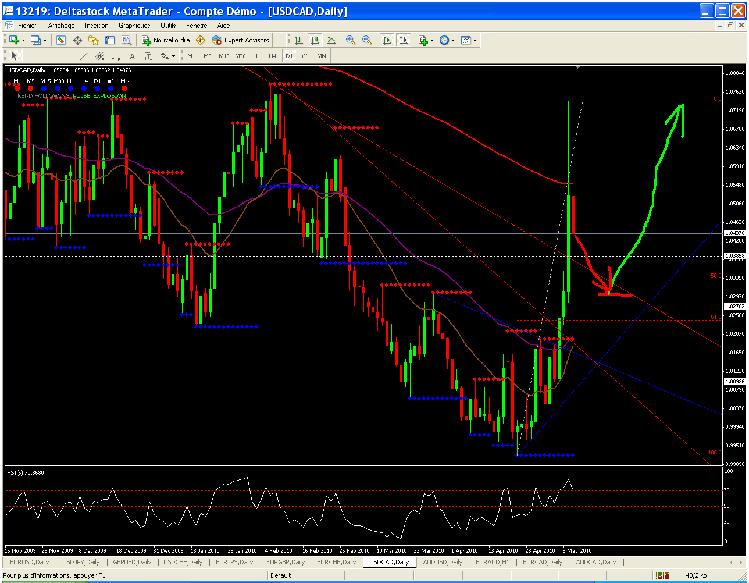The image size is (749, 583).
Task: Open the chart templates icon
Action: click(x=466, y=40)
